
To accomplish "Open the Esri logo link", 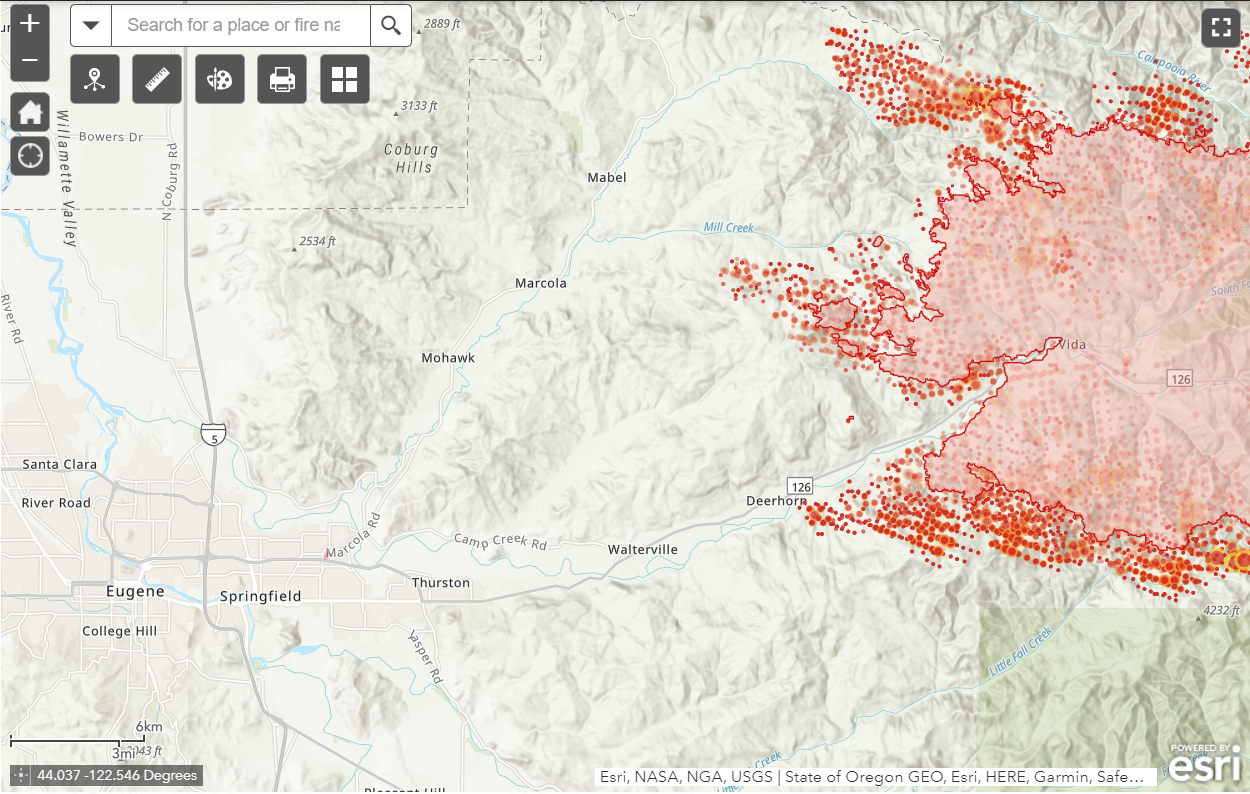I will point(1204,763).
